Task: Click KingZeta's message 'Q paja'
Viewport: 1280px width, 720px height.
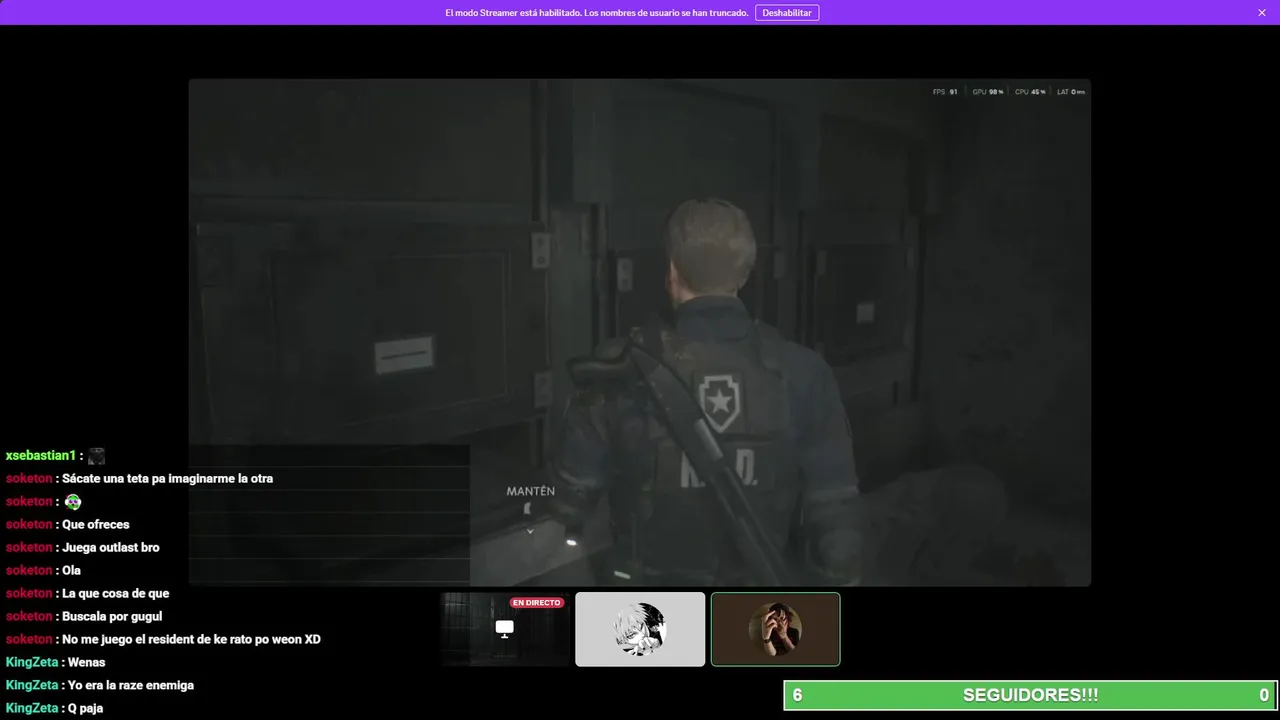Action: tap(85, 709)
